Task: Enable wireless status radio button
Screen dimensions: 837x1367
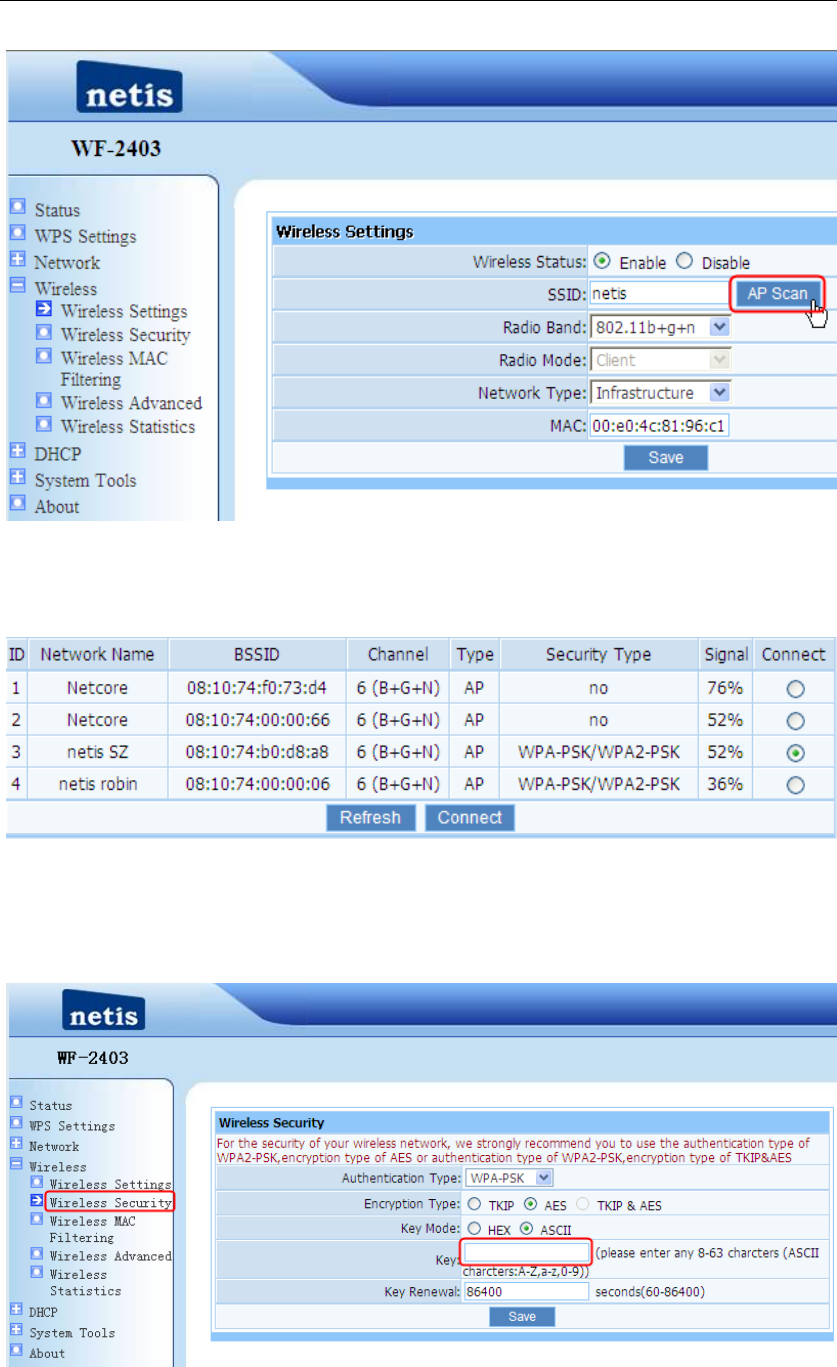Action: [x=602, y=261]
